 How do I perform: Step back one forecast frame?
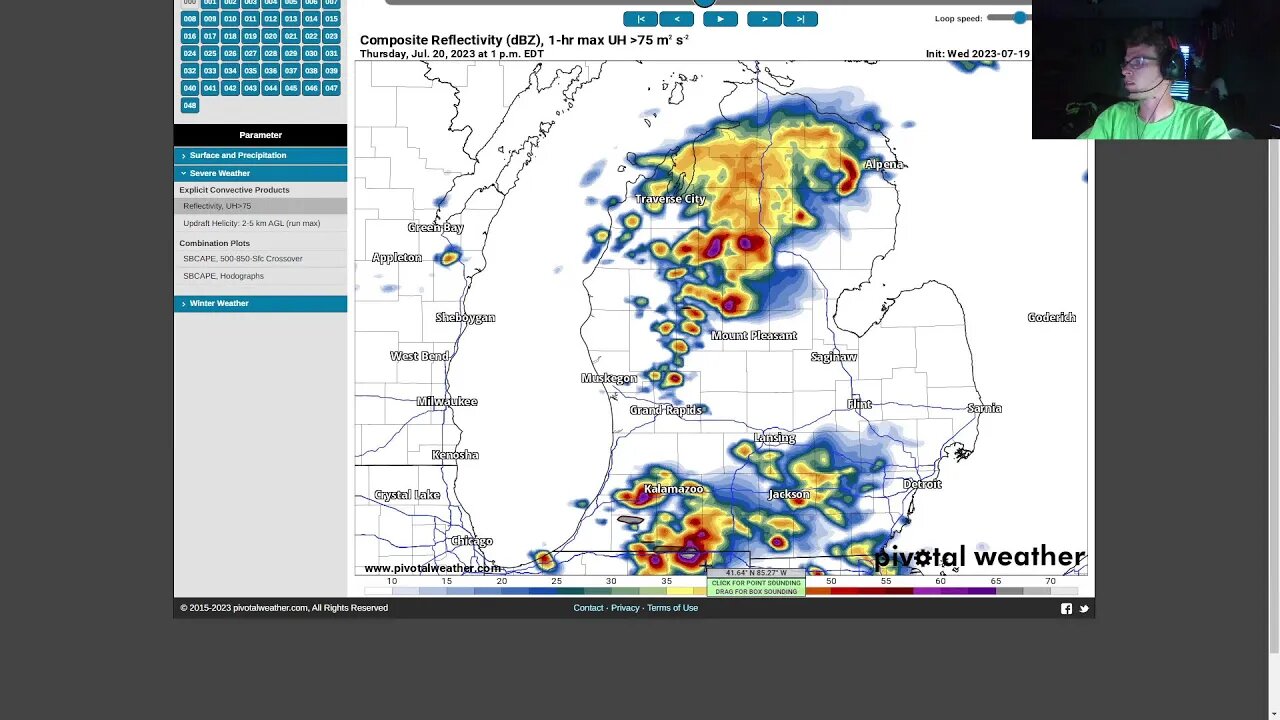pos(677,19)
